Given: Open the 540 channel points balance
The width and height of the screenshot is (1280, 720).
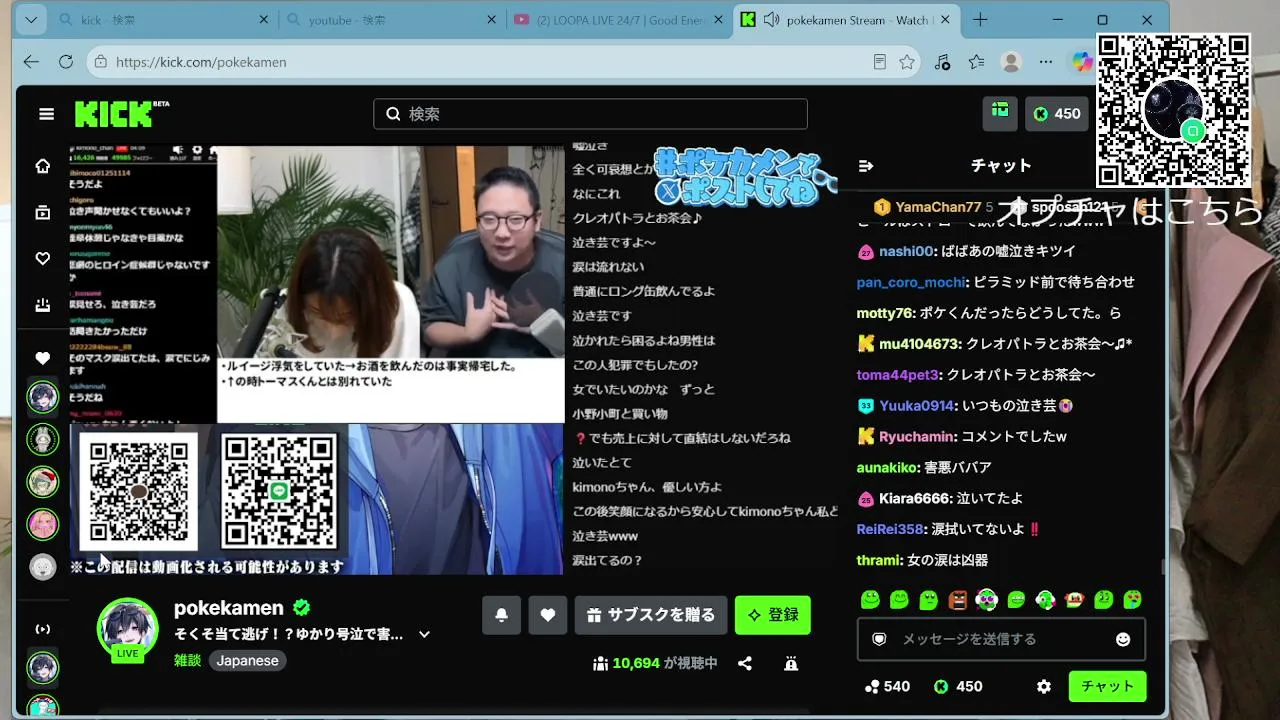Looking at the screenshot, I should tap(887, 687).
